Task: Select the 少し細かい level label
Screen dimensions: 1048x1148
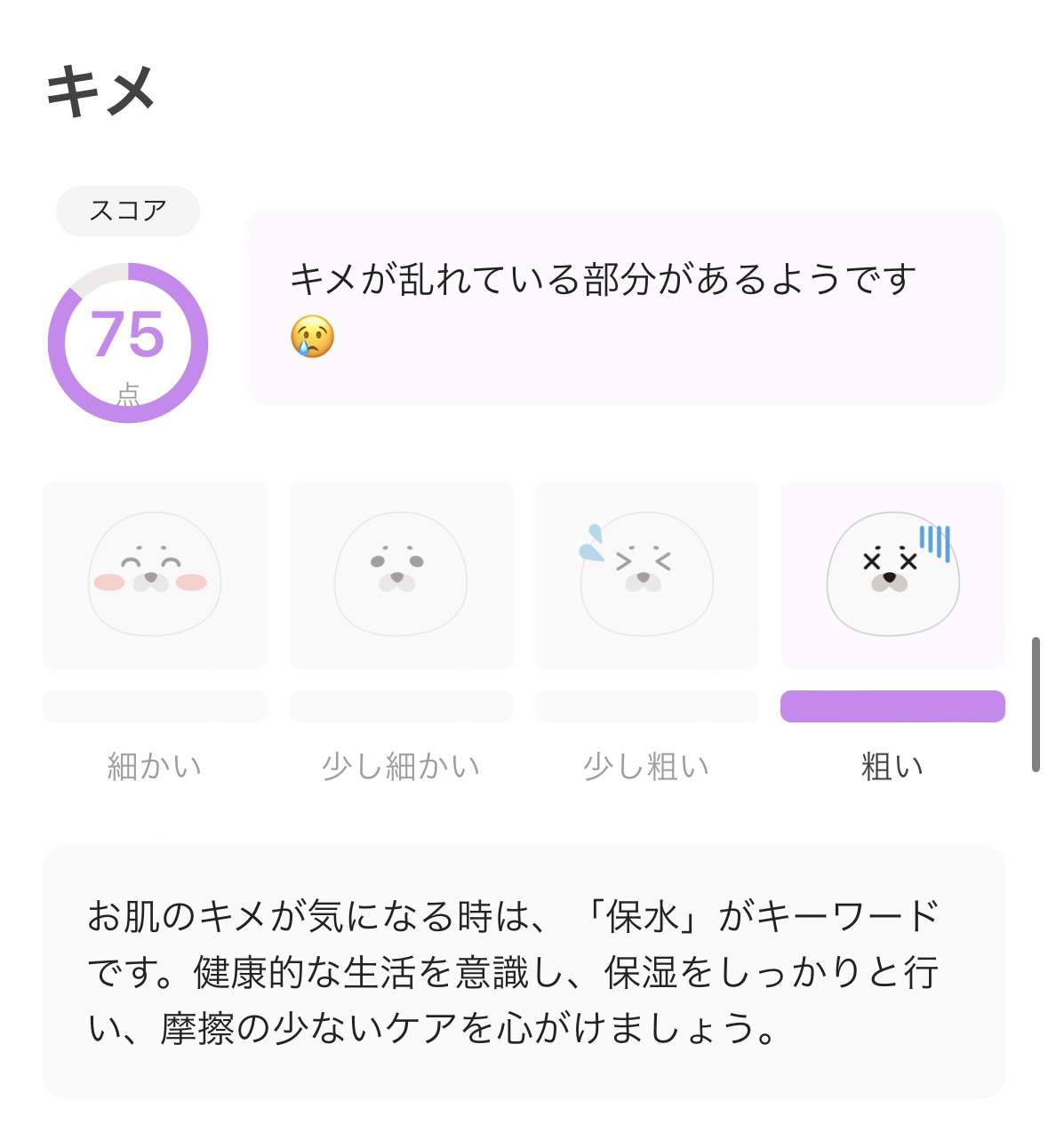Action: (401, 766)
